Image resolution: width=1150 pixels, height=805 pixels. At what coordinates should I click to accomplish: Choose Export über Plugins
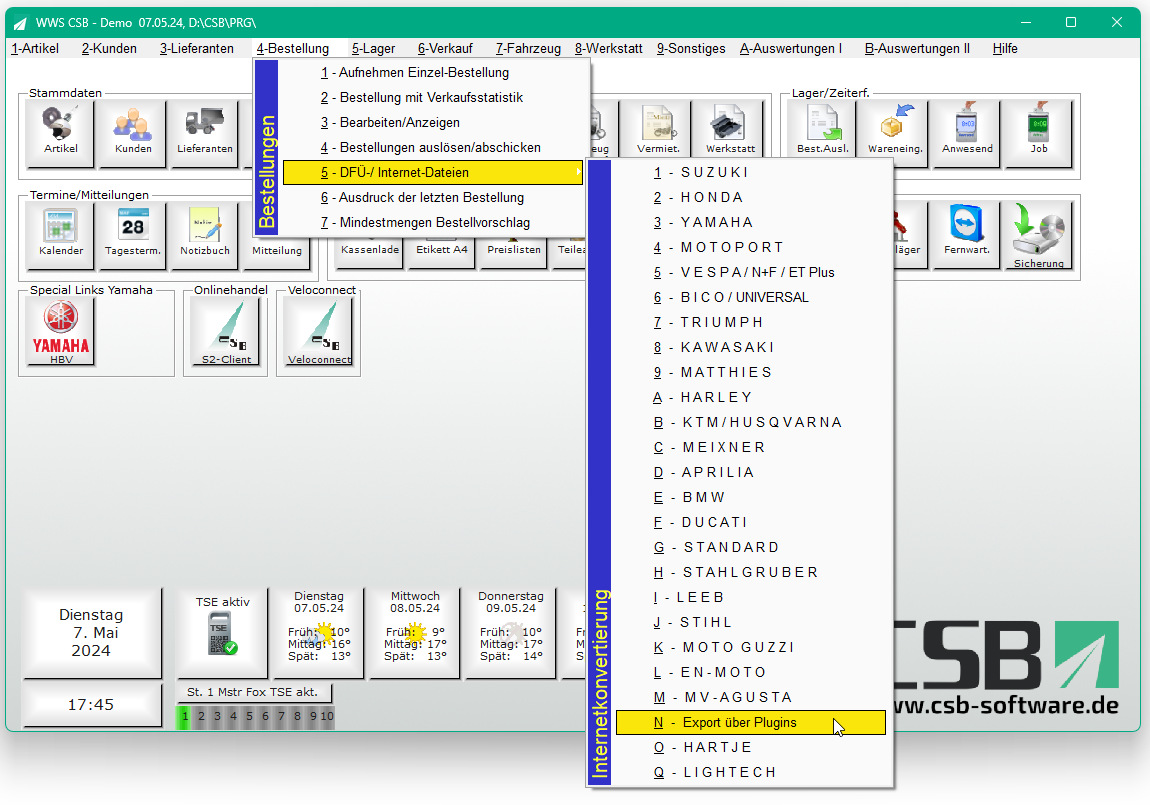[750, 722]
